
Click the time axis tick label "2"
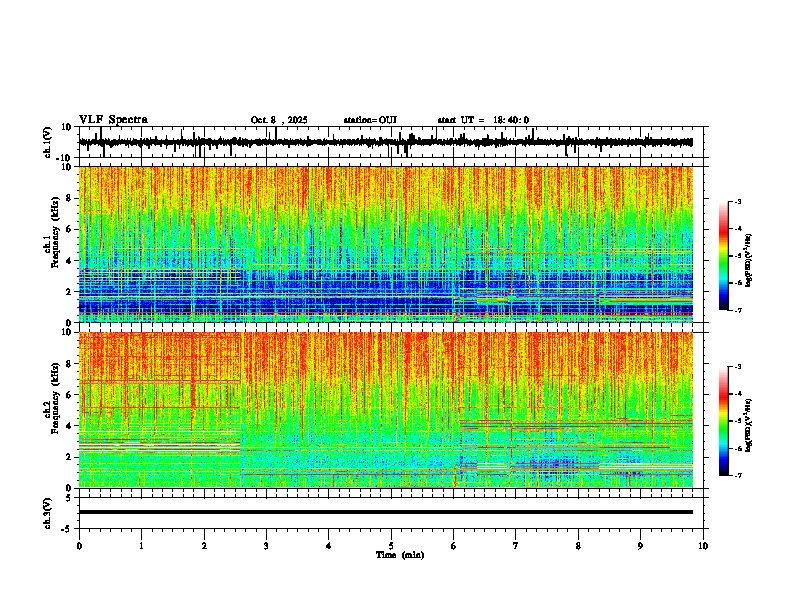tap(204, 546)
